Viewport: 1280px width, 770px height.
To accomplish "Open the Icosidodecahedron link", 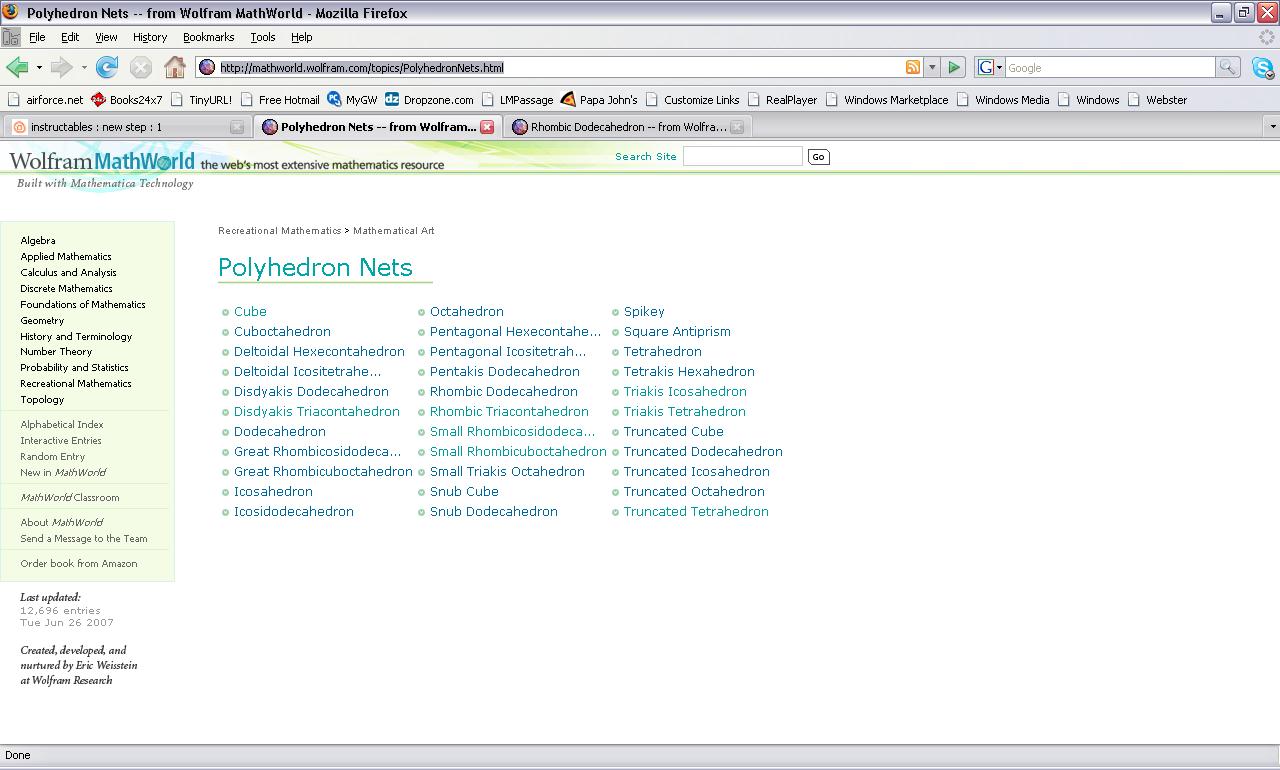I will click(x=294, y=512).
